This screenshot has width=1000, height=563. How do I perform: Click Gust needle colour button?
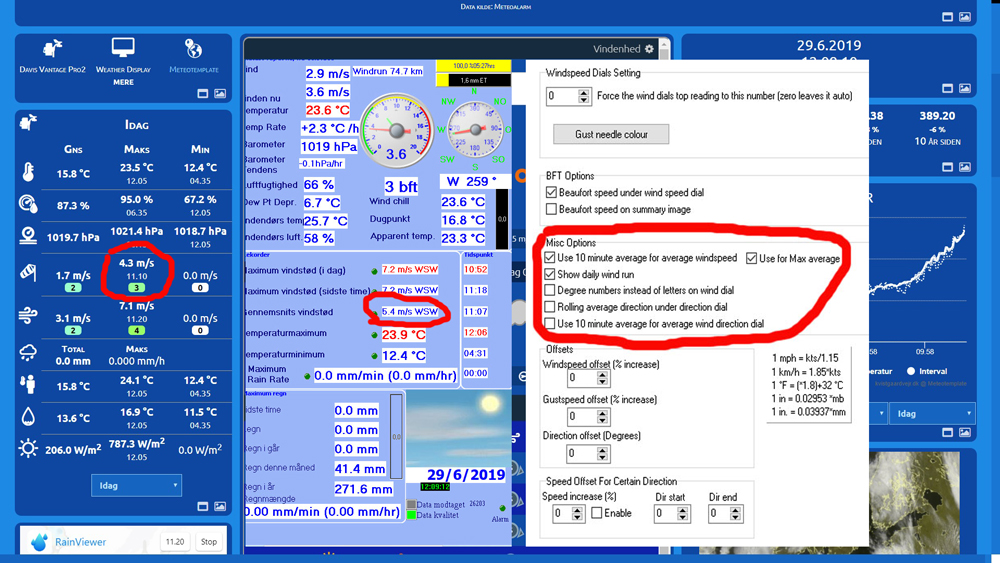pyautogui.click(x=611, y=134)
